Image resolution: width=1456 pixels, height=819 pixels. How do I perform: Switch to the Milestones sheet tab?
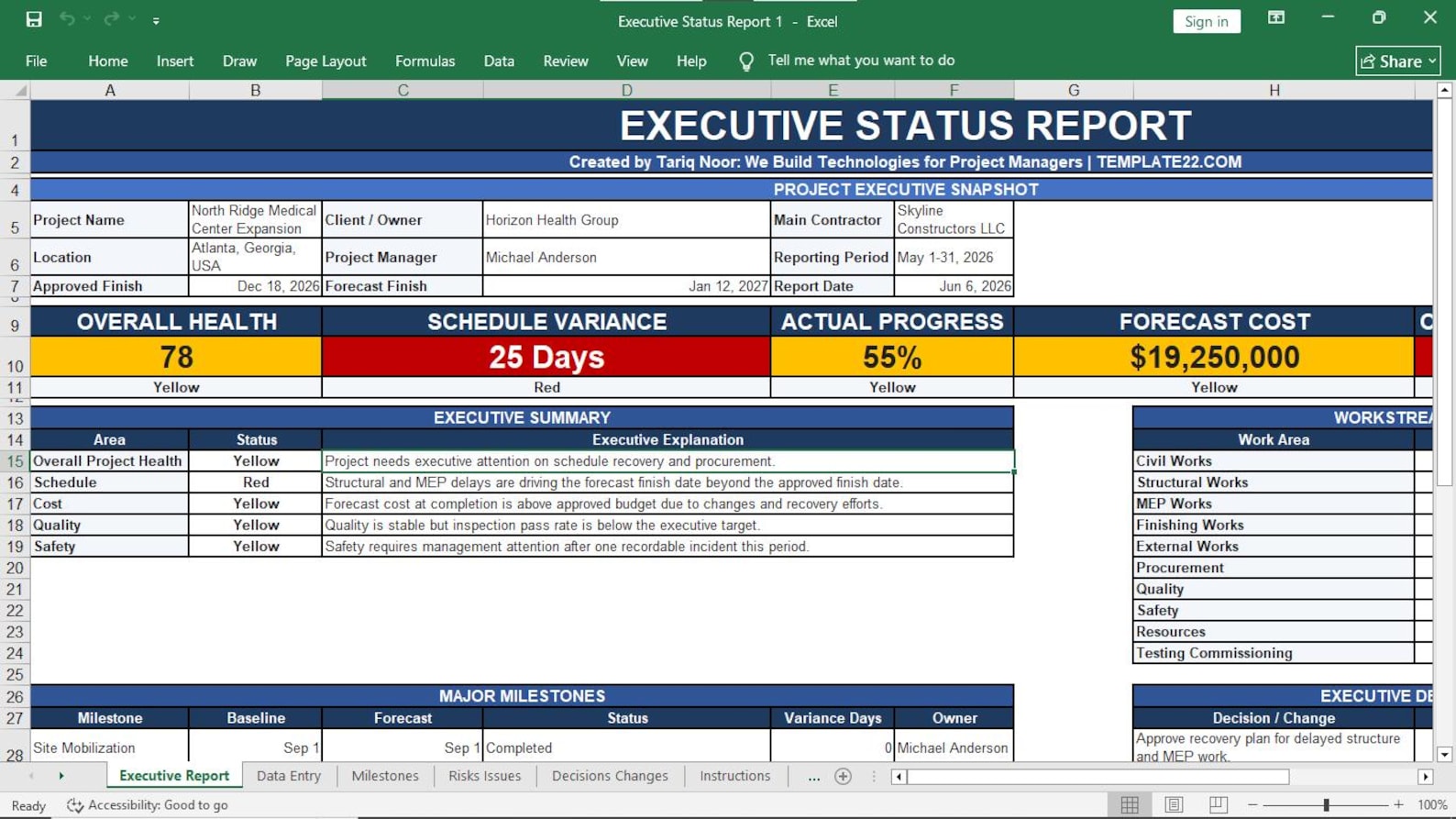coord(385,776)
